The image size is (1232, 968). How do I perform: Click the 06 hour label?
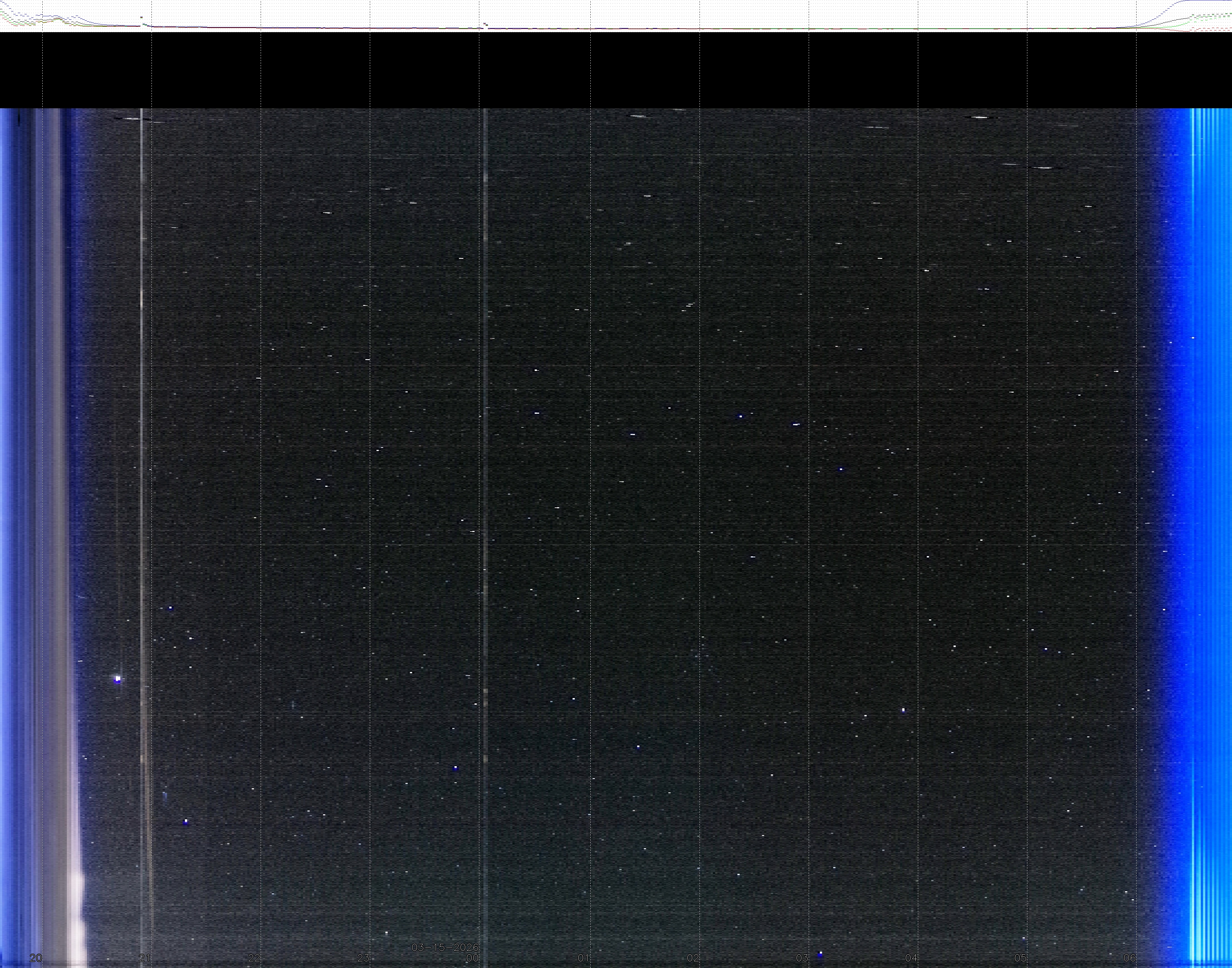pyautogui.click(x=1130, y=958)
